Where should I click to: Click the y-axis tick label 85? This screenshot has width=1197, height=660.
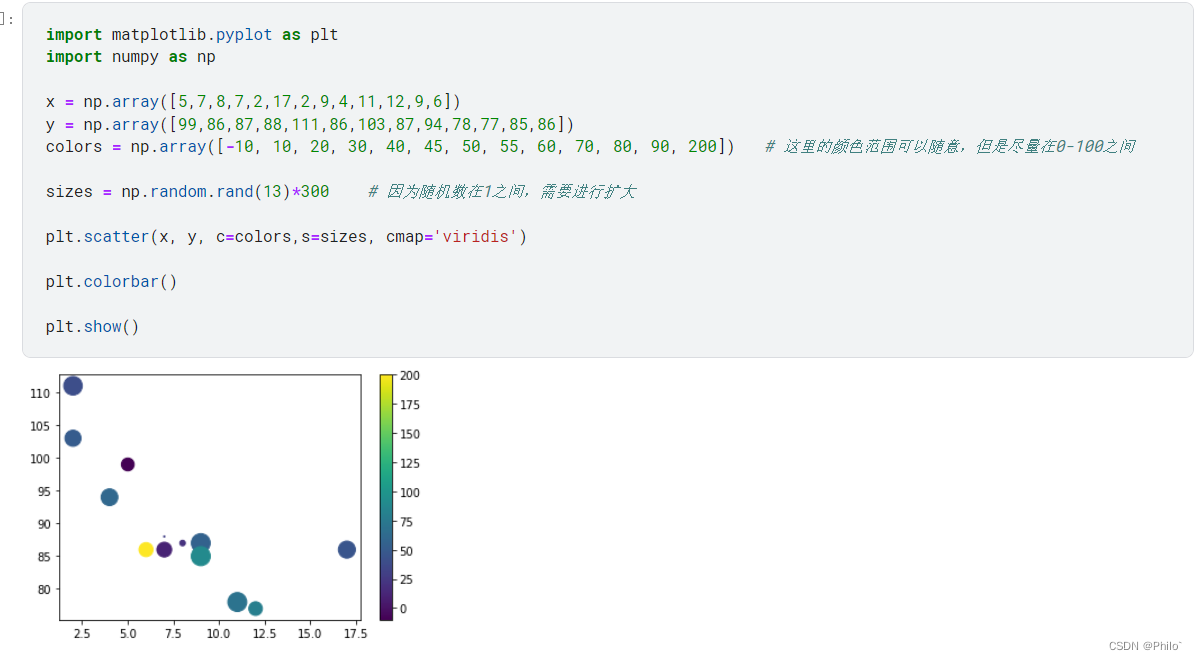click(44, 557)
